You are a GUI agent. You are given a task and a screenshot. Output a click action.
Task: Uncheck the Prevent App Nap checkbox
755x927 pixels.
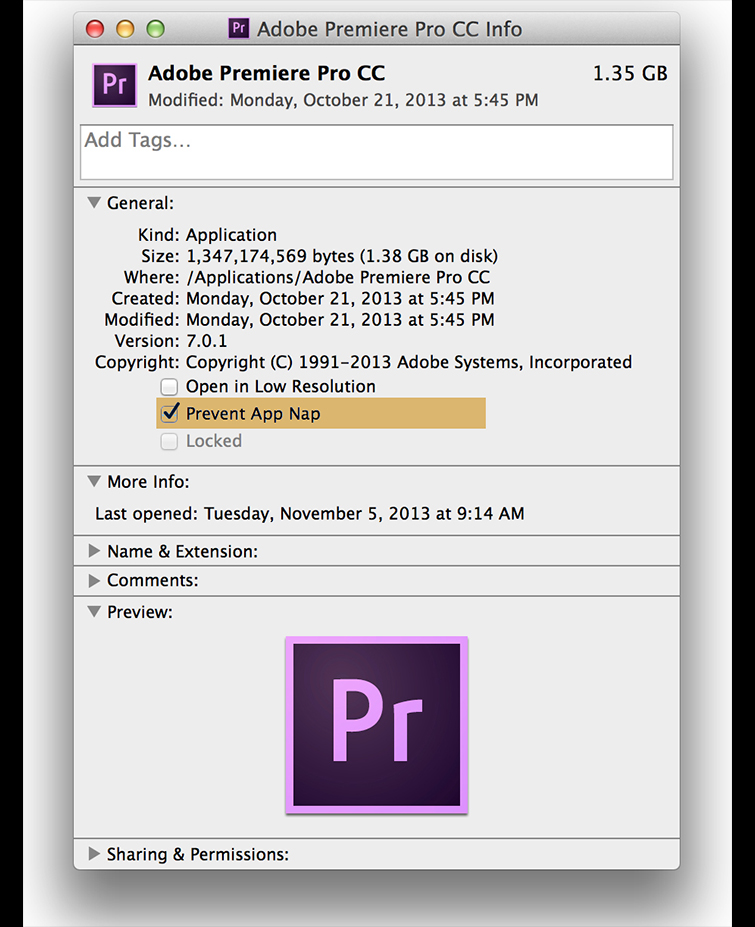tap(169, 413)
